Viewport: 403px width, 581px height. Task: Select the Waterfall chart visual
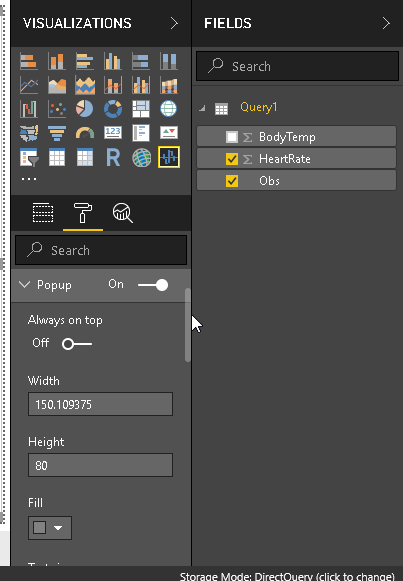pyautogui.click(x=29, y=109)
